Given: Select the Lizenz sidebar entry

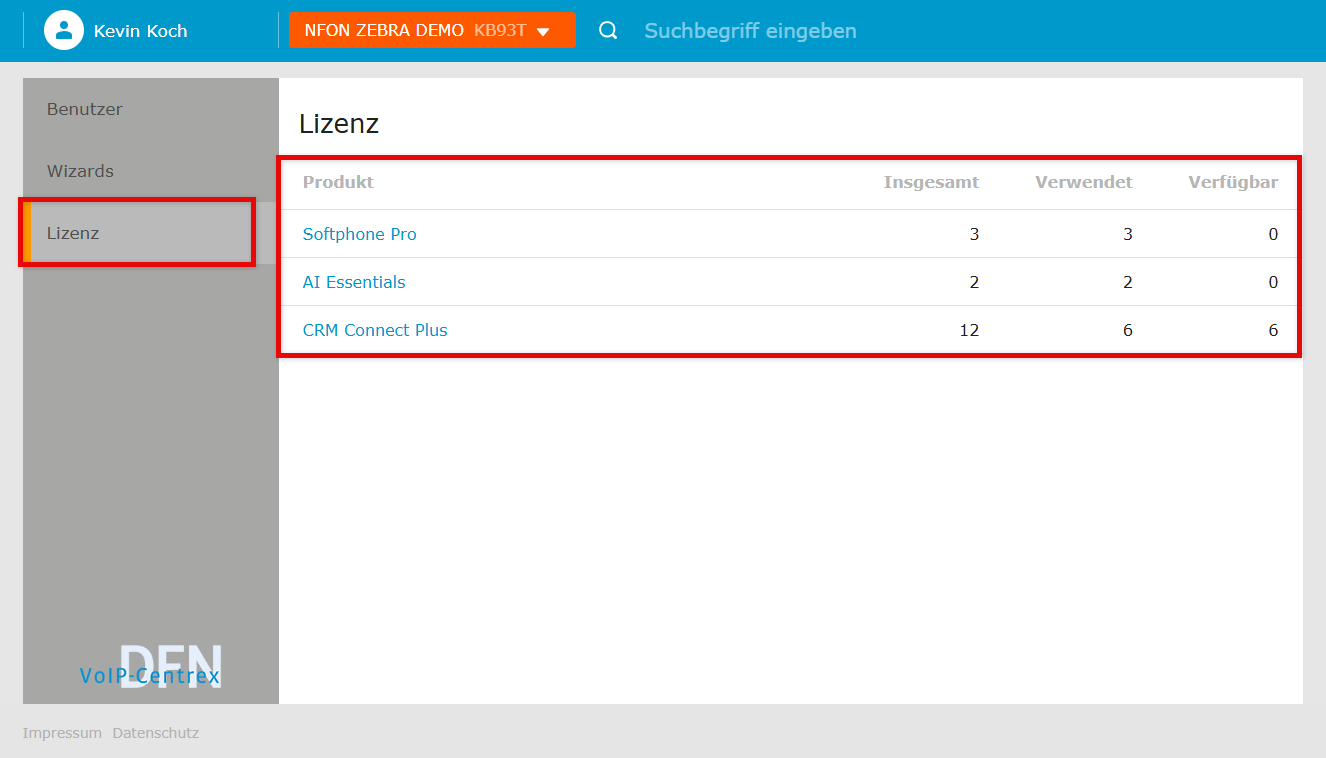Looking at the screenshot, I should tap(73, 233).
